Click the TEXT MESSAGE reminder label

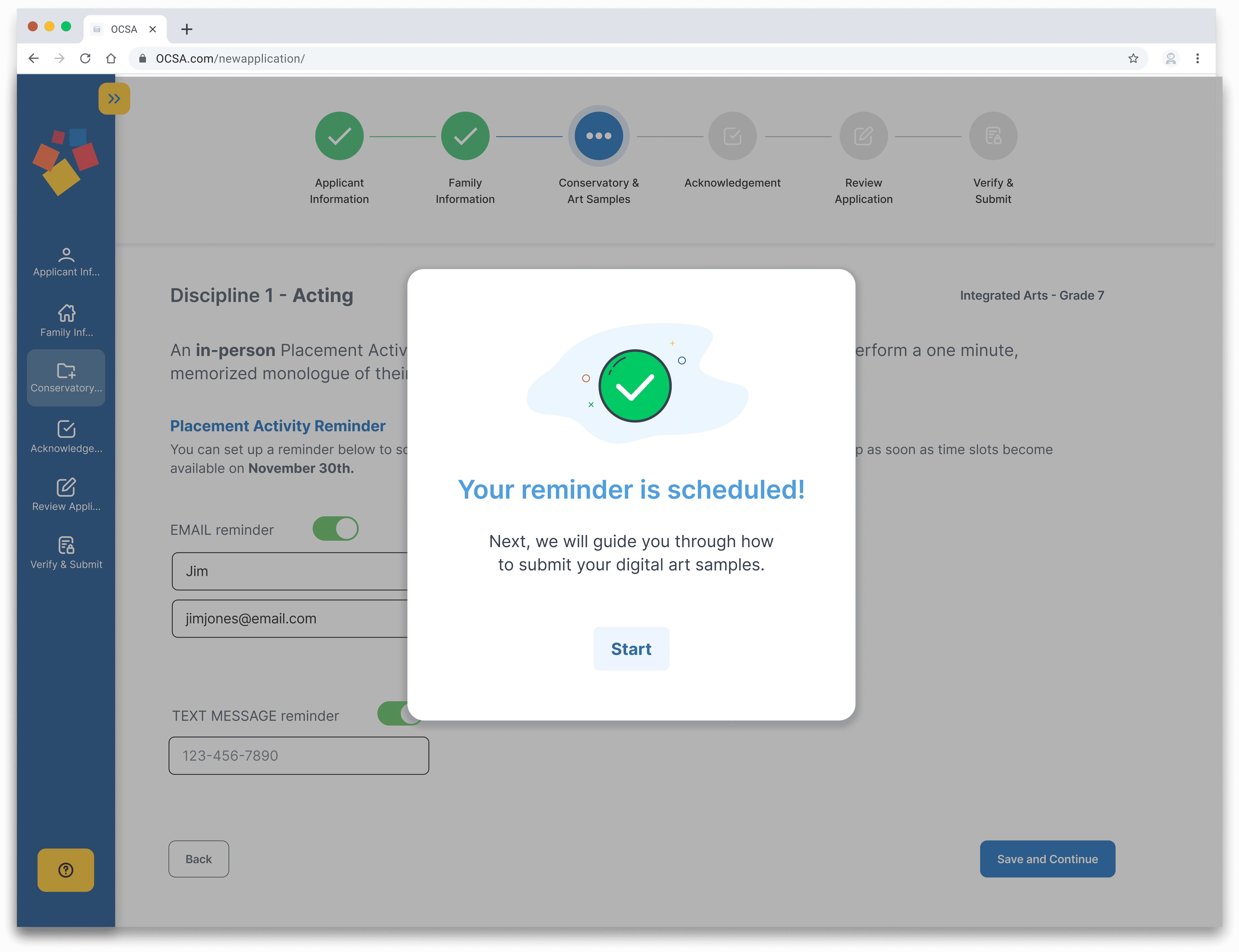(x=256, y=716)
